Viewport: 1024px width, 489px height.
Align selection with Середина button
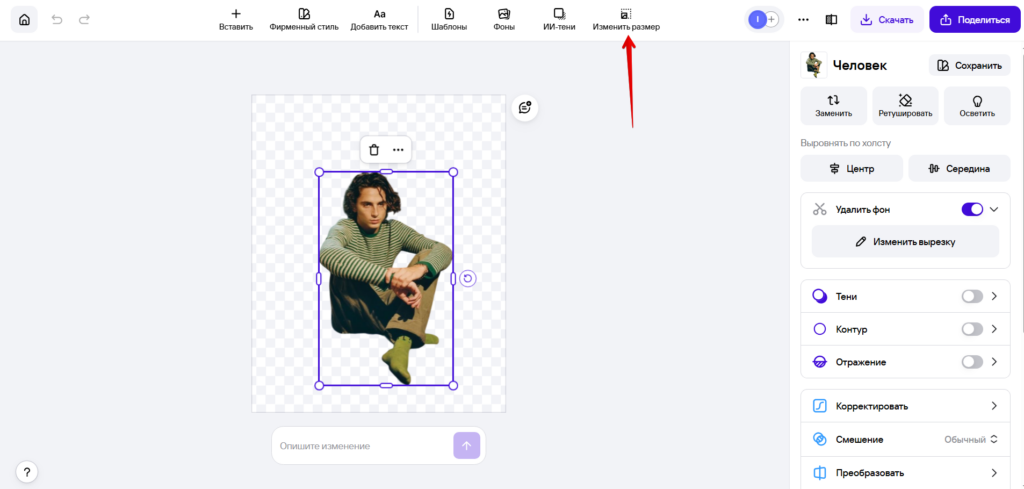(x=959, y=168)
